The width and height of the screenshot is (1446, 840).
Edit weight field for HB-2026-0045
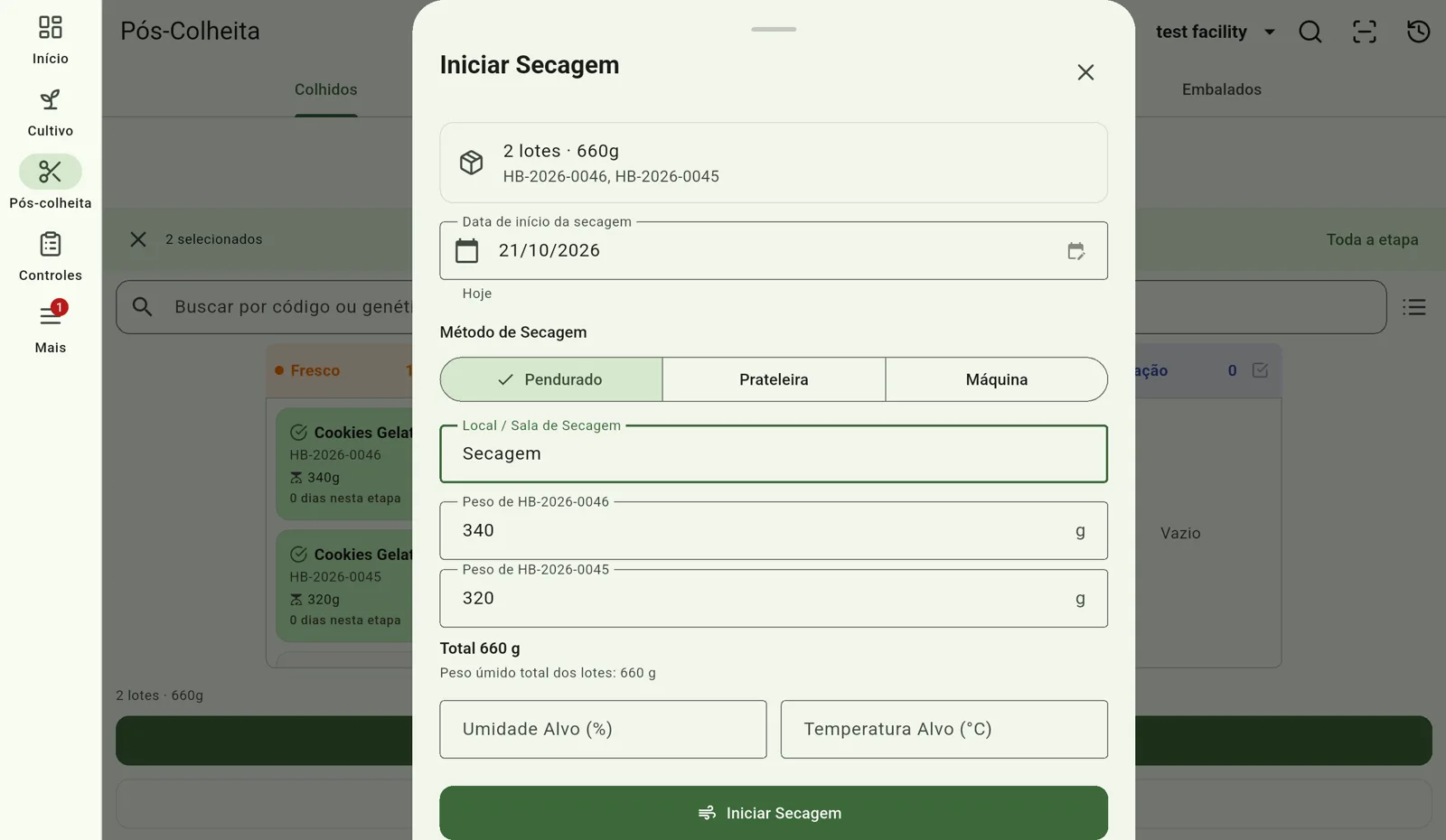[x=774, y=598]
